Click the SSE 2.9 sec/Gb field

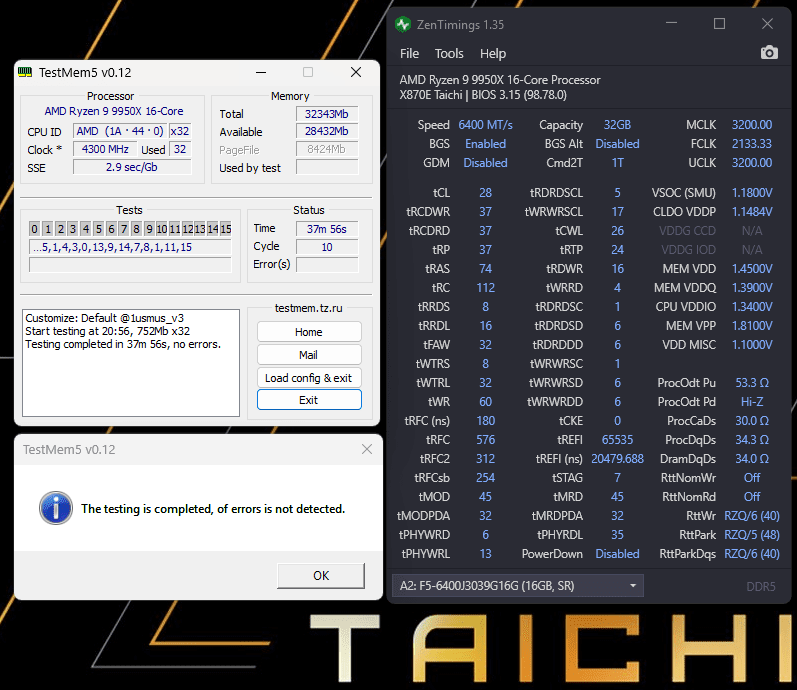tap(132, 167)
